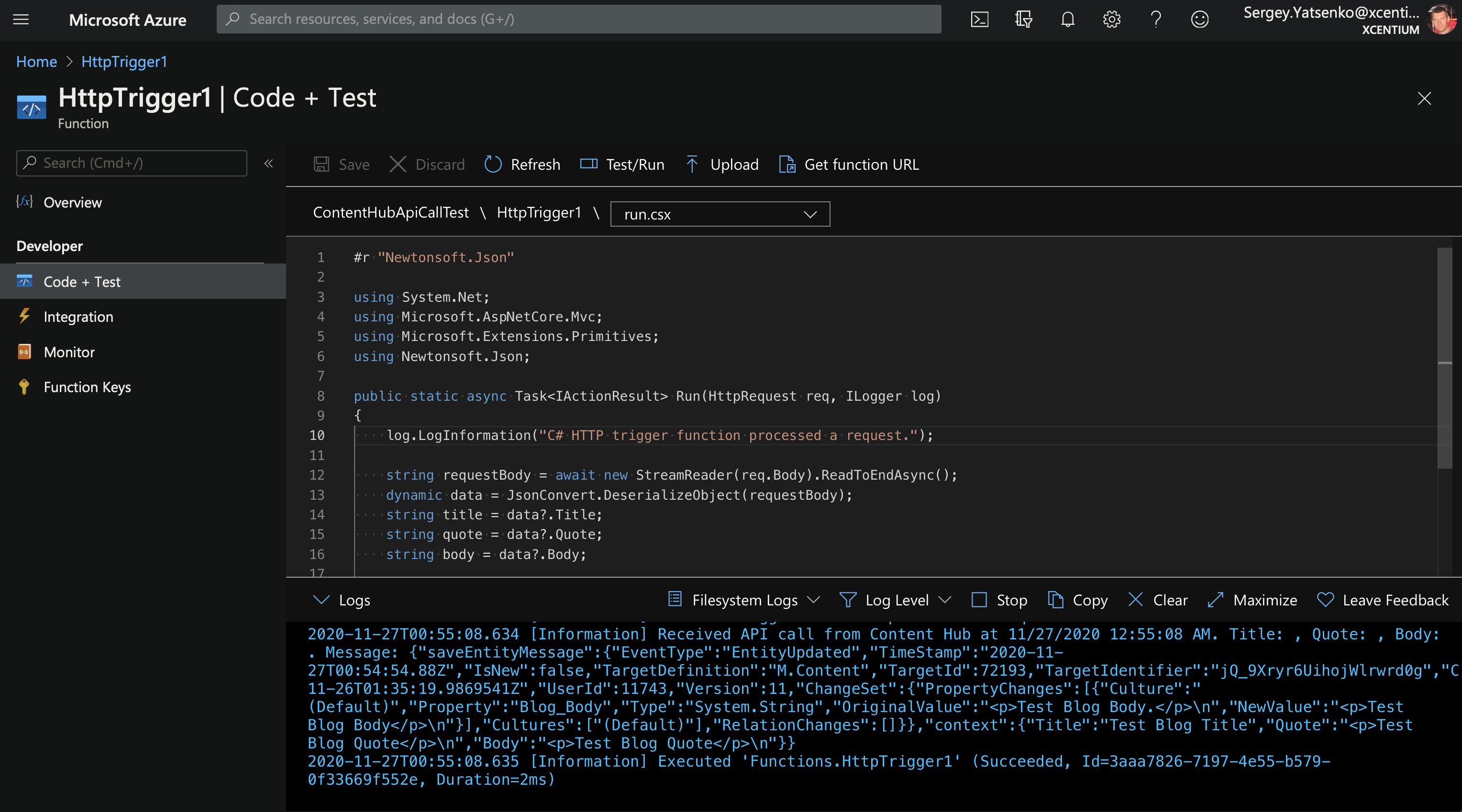Open the Overview menu item
The image size is (1462, 812).
73,203
